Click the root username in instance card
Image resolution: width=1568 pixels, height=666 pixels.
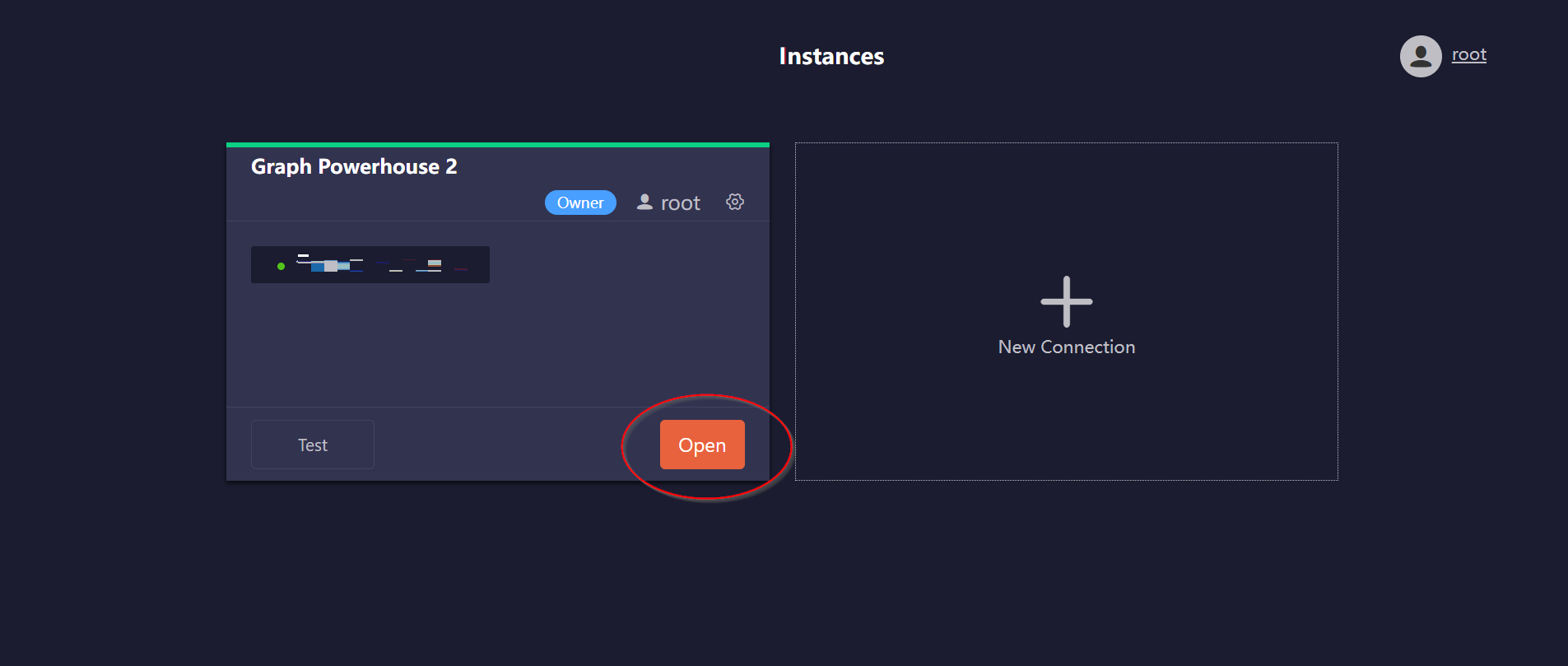point(680,203)
